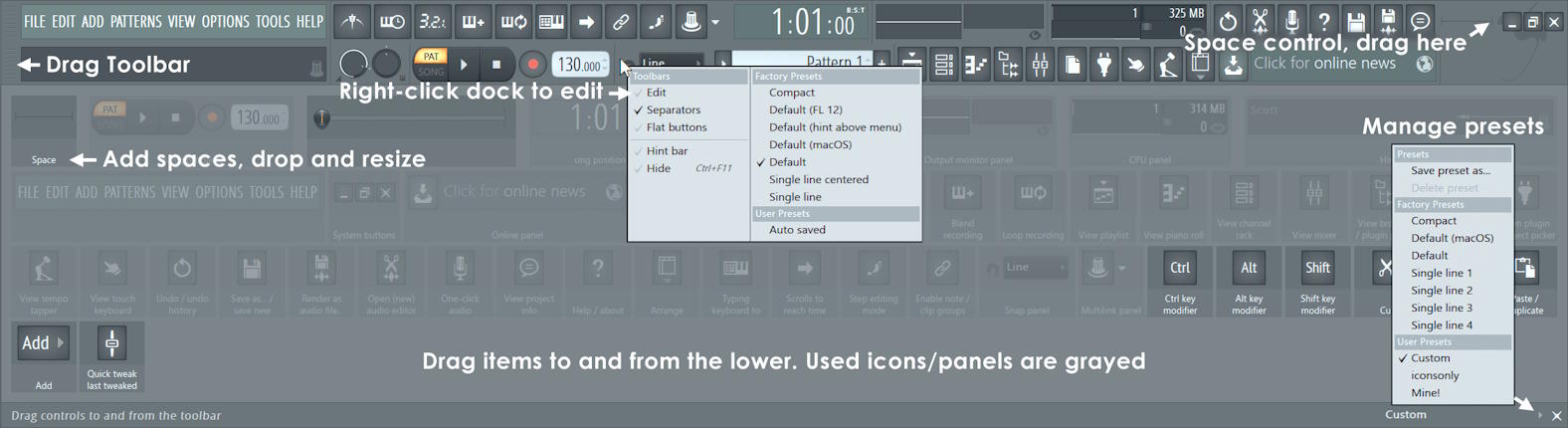Open the audio editor scissors icon
Screen dimensions: 1568x428
[1260, 21]
